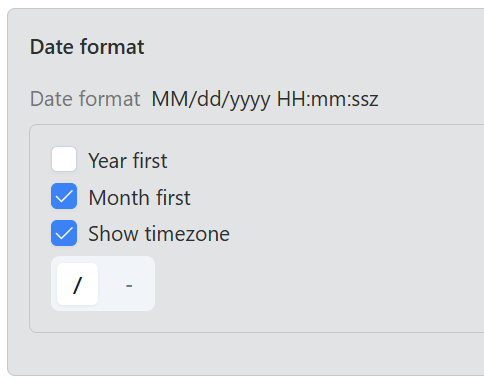The image size is (484, 380).
Task: Click the 'Year first' label text
Action: tap(128, 161)
